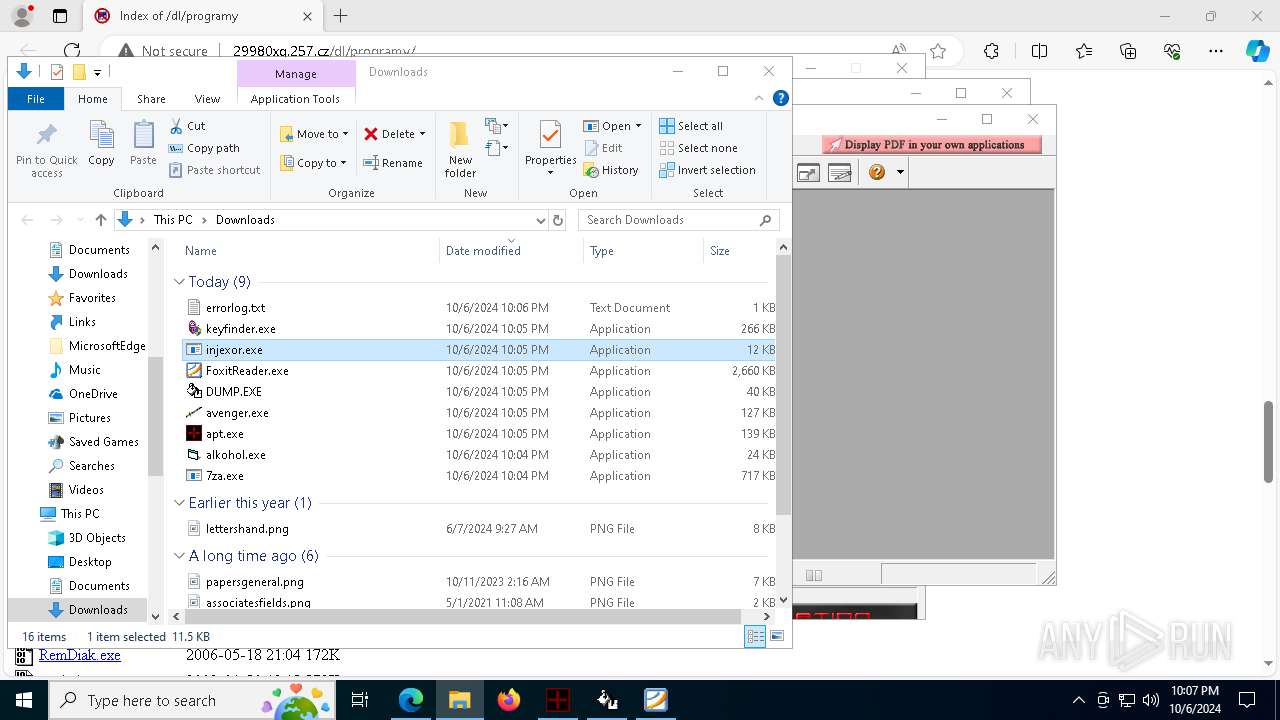The width and height of the screenshot is (1280, 720).
Task: Open Copy to dropdown
Action: 313,163
